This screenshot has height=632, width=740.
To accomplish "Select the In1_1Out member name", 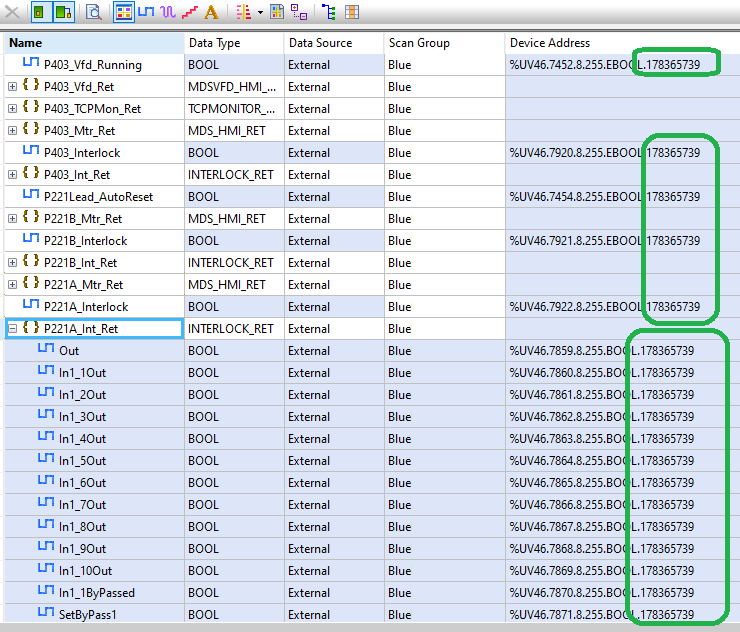I will coord(83,373).
